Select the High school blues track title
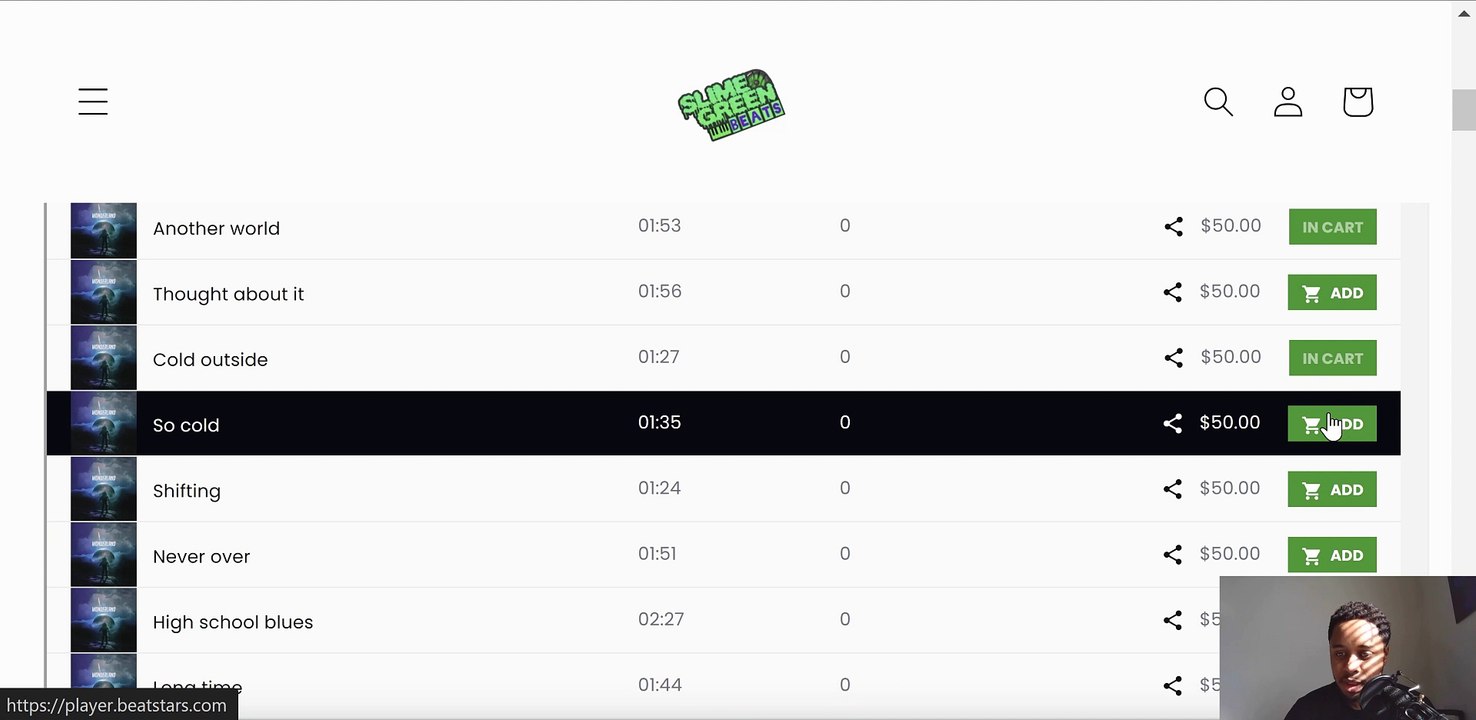 tap(233, 622)
